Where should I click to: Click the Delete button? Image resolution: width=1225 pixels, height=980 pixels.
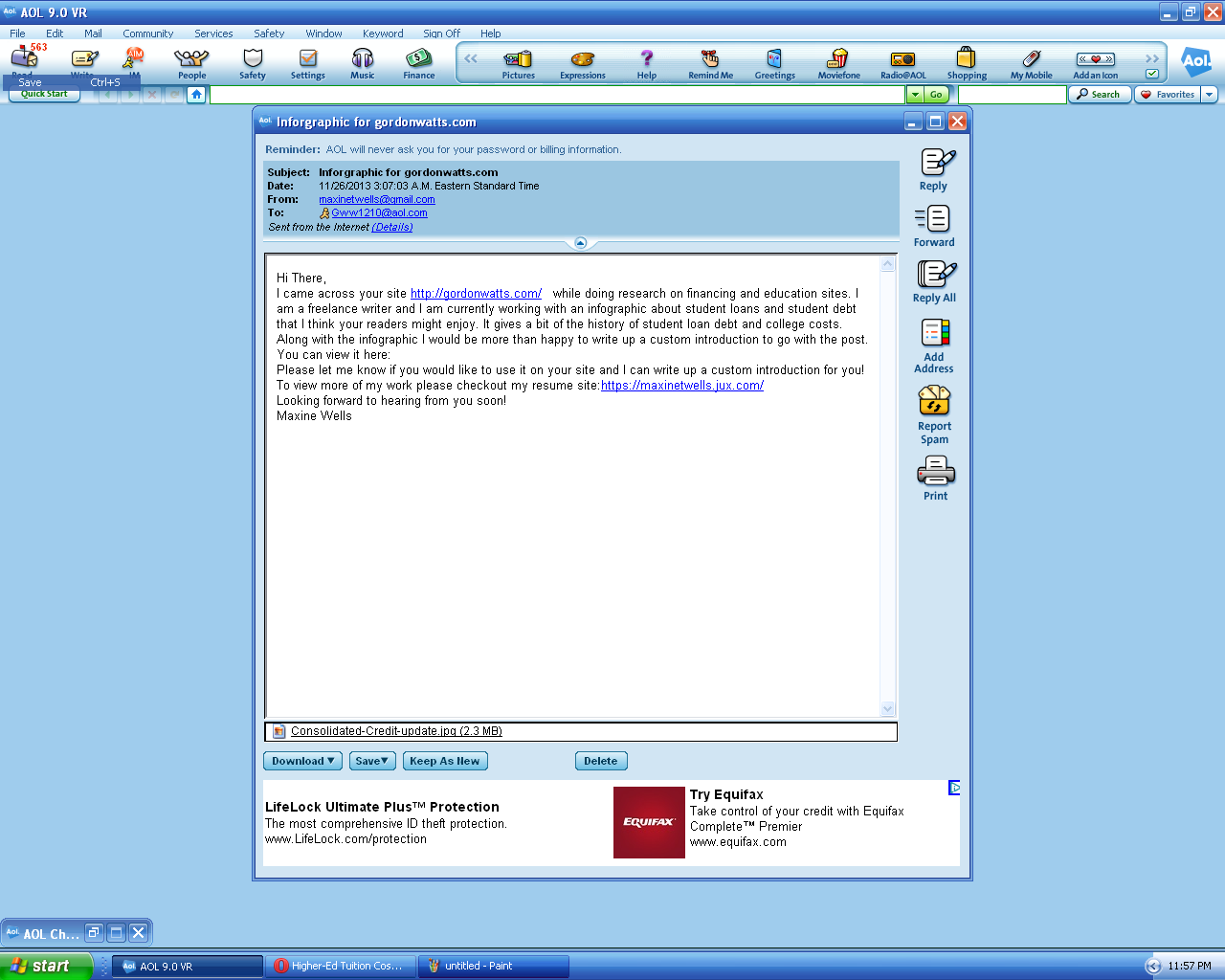601,761
